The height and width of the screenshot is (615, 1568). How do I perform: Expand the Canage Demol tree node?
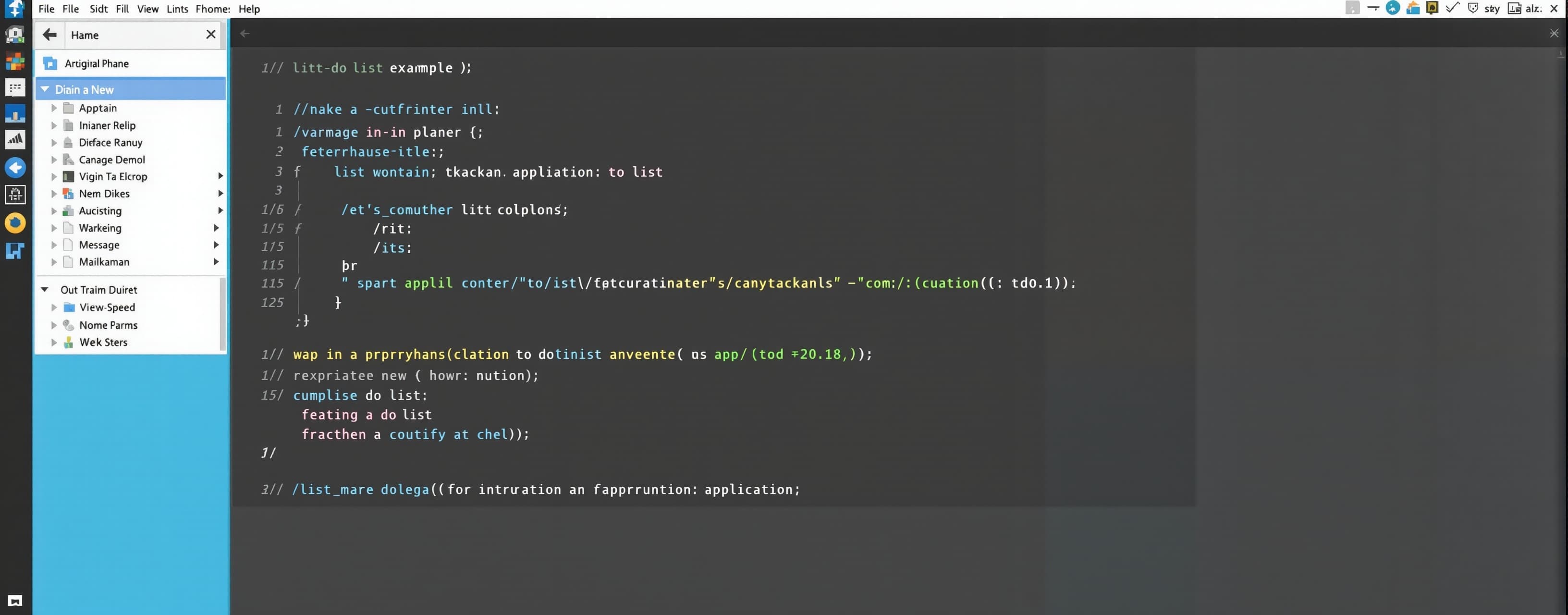54,159
